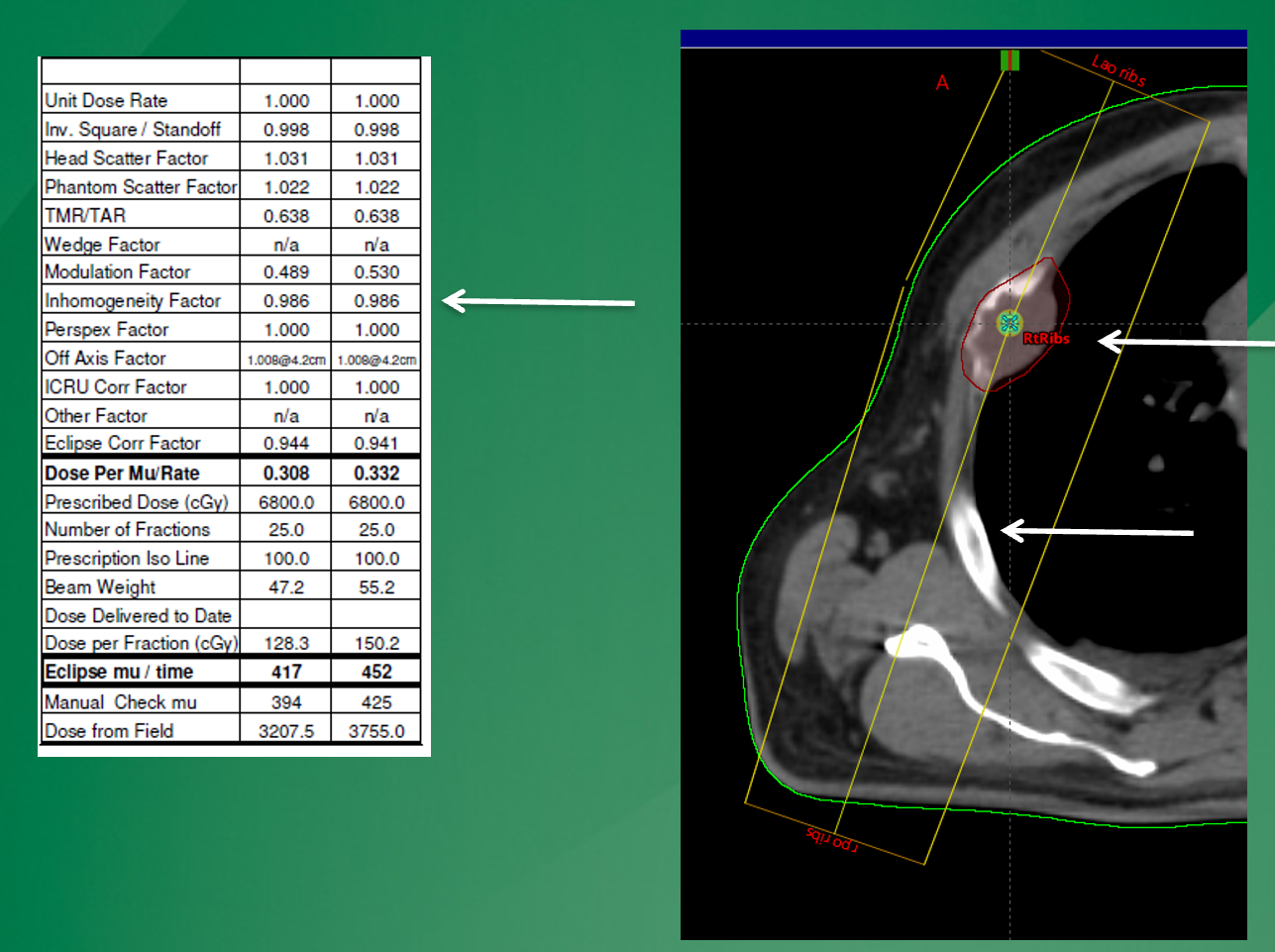Click the red 'A' anterior orientation label
Screen dimensions: 1275x952
(x=942, y=83)
